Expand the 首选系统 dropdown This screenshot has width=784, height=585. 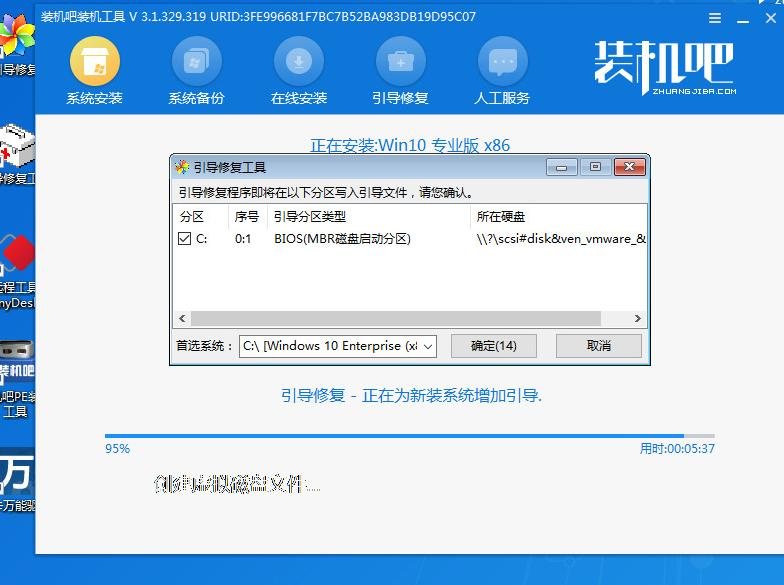pos(428,346)
